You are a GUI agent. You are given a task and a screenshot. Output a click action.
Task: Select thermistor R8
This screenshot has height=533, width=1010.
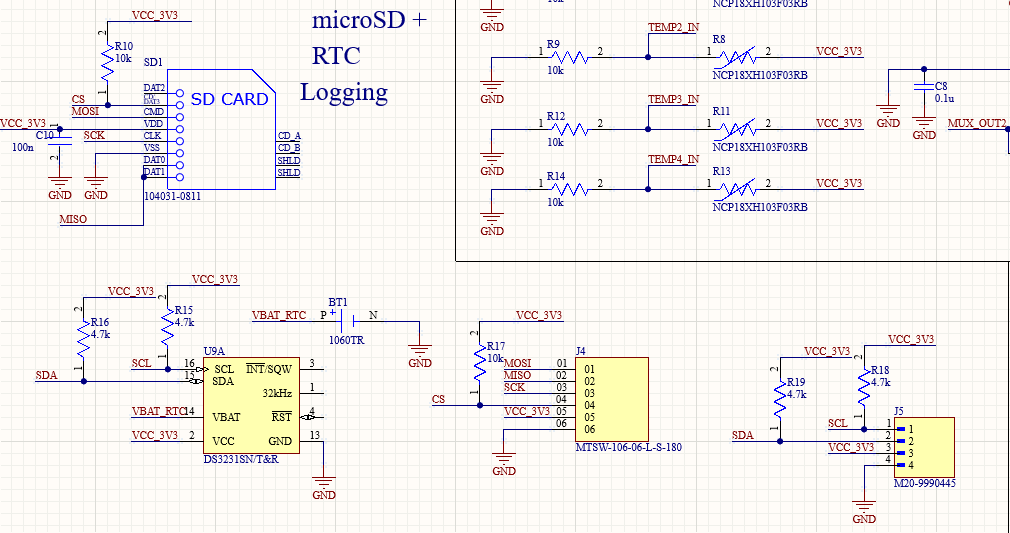pyautogui.click(x=738, y=57)
